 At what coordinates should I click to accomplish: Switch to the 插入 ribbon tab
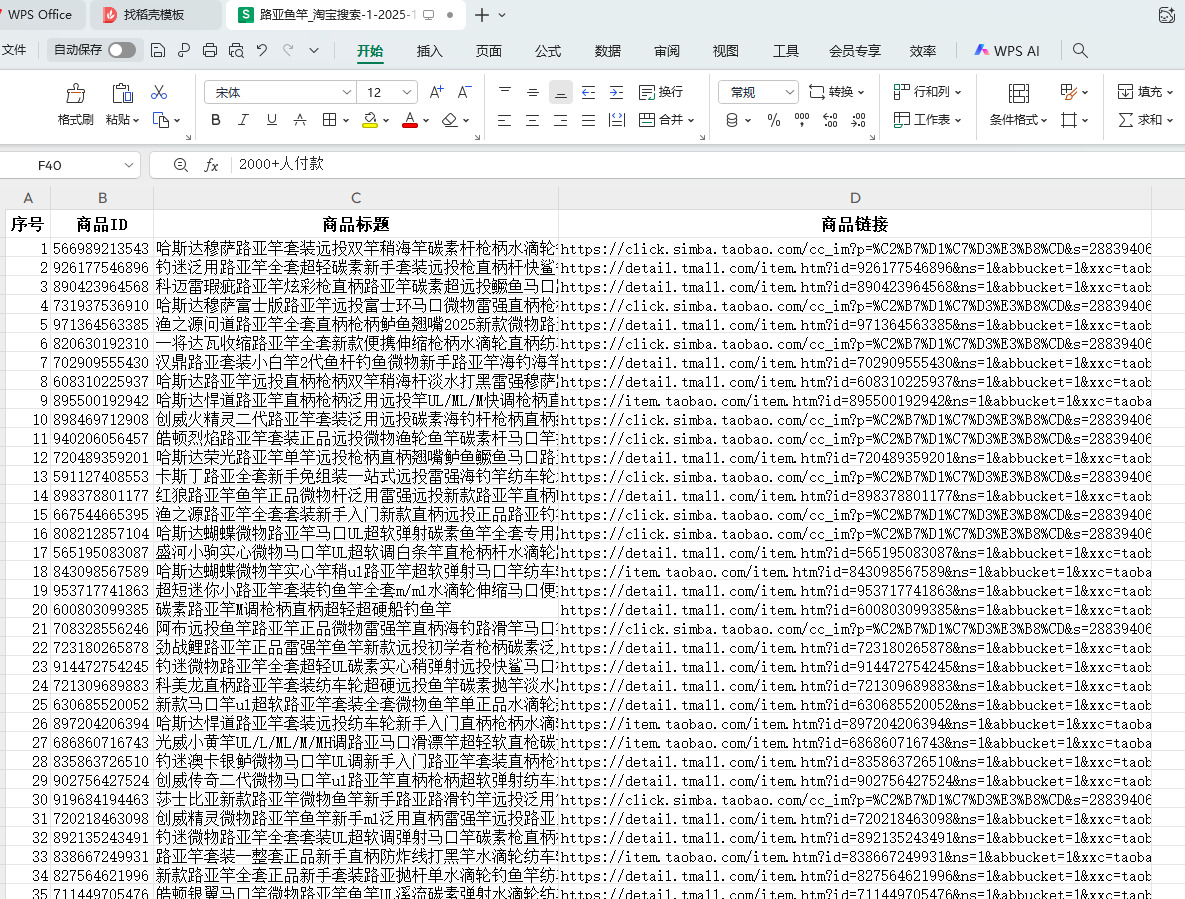pos(429,51)
